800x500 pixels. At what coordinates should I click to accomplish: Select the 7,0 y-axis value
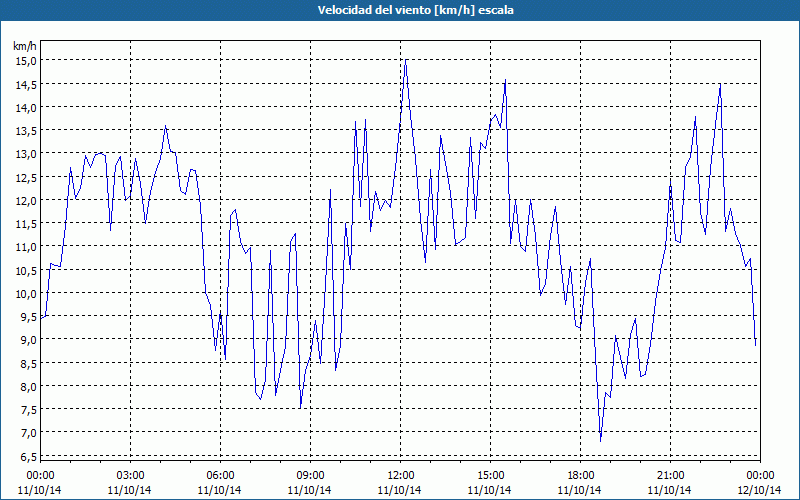coord(28,433)
